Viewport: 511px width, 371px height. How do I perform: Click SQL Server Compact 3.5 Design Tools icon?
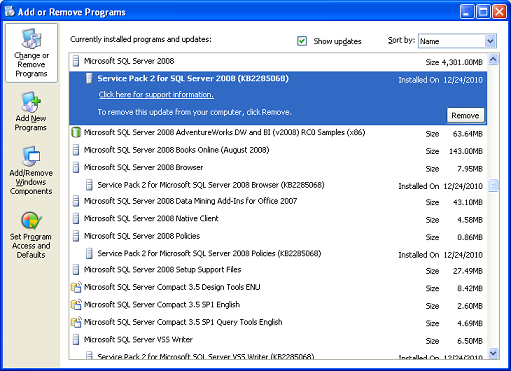pos(76,287)
